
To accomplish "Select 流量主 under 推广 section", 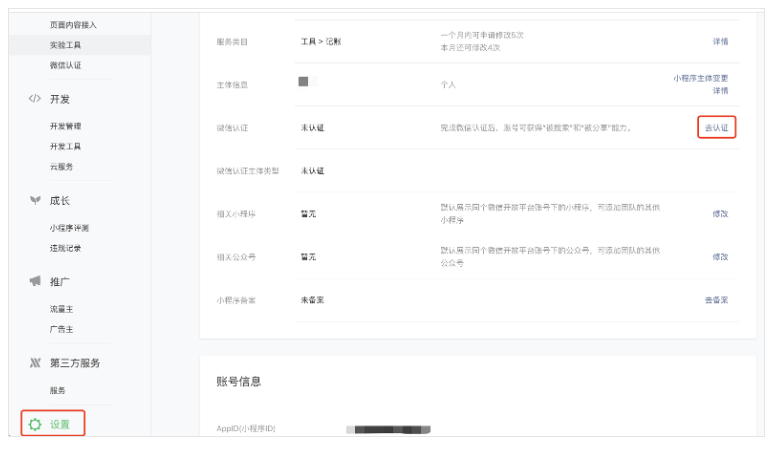I will [x=61, y=309].
